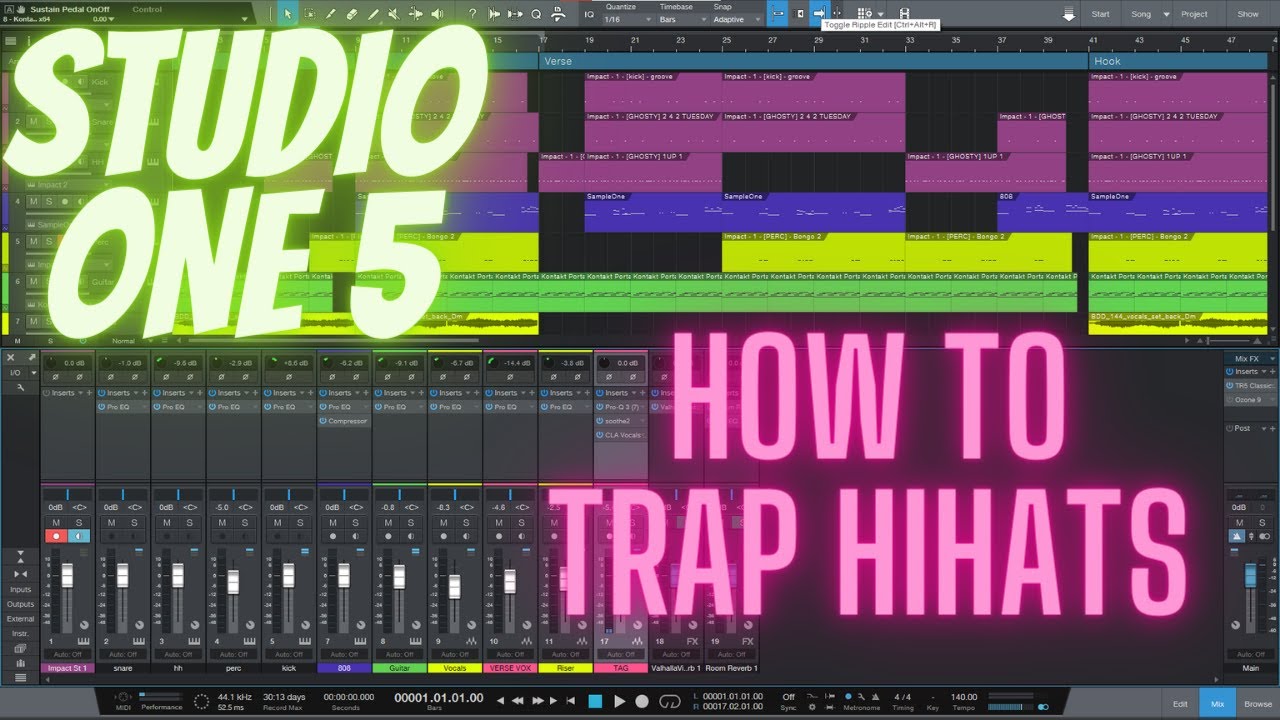Click the perc channel volume fader

point(233,581)
